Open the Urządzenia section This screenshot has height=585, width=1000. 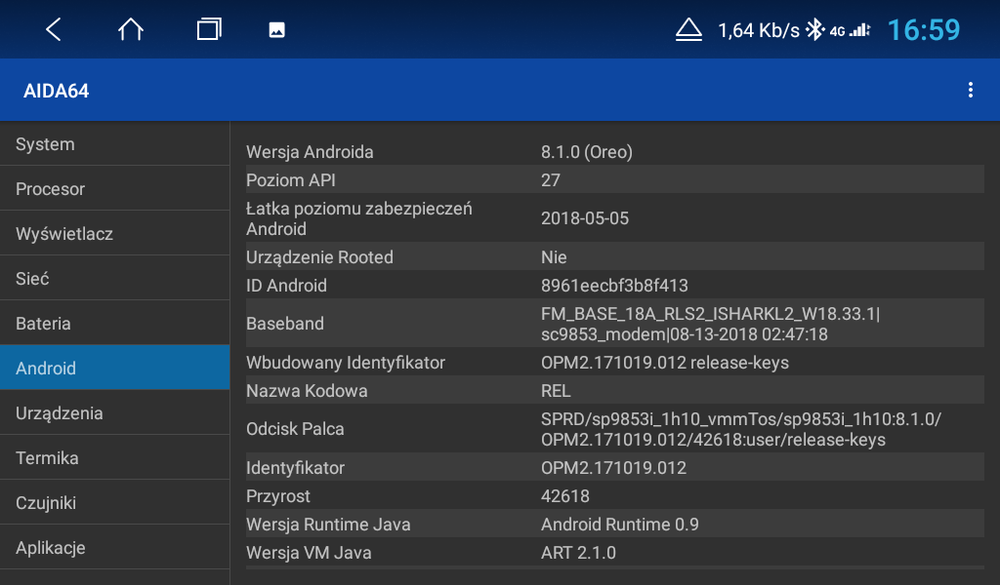115,412
